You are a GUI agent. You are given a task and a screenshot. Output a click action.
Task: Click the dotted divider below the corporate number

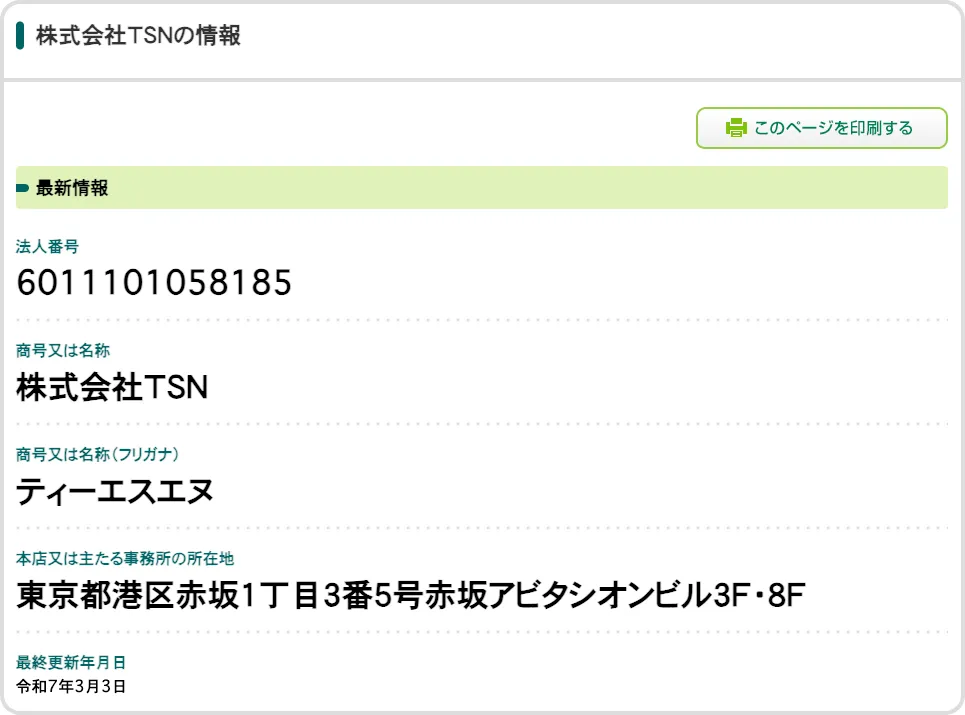tap(482, 320)
